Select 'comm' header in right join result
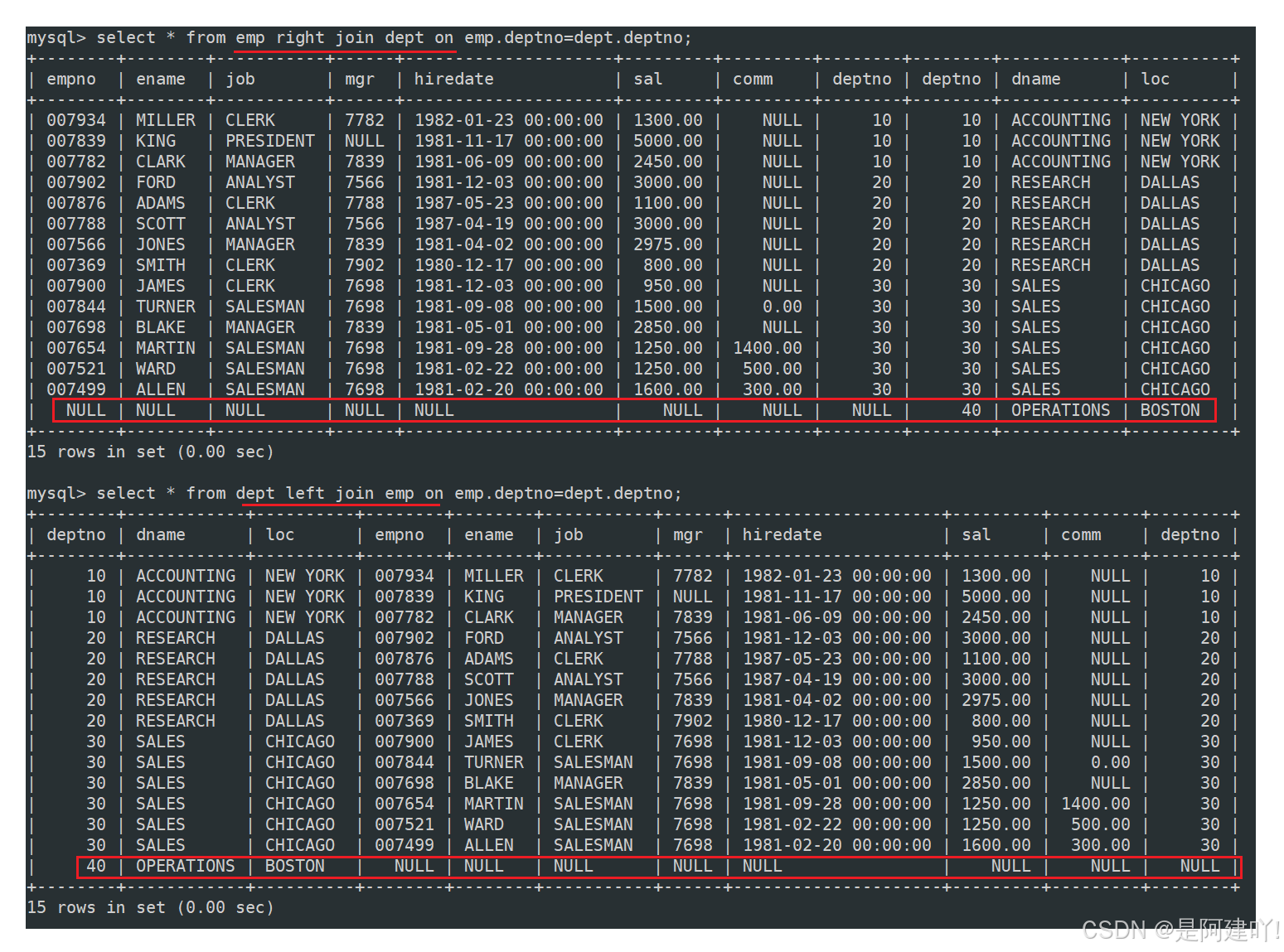This screenshot has height=952, width=1284. click(x=753, y=80)
